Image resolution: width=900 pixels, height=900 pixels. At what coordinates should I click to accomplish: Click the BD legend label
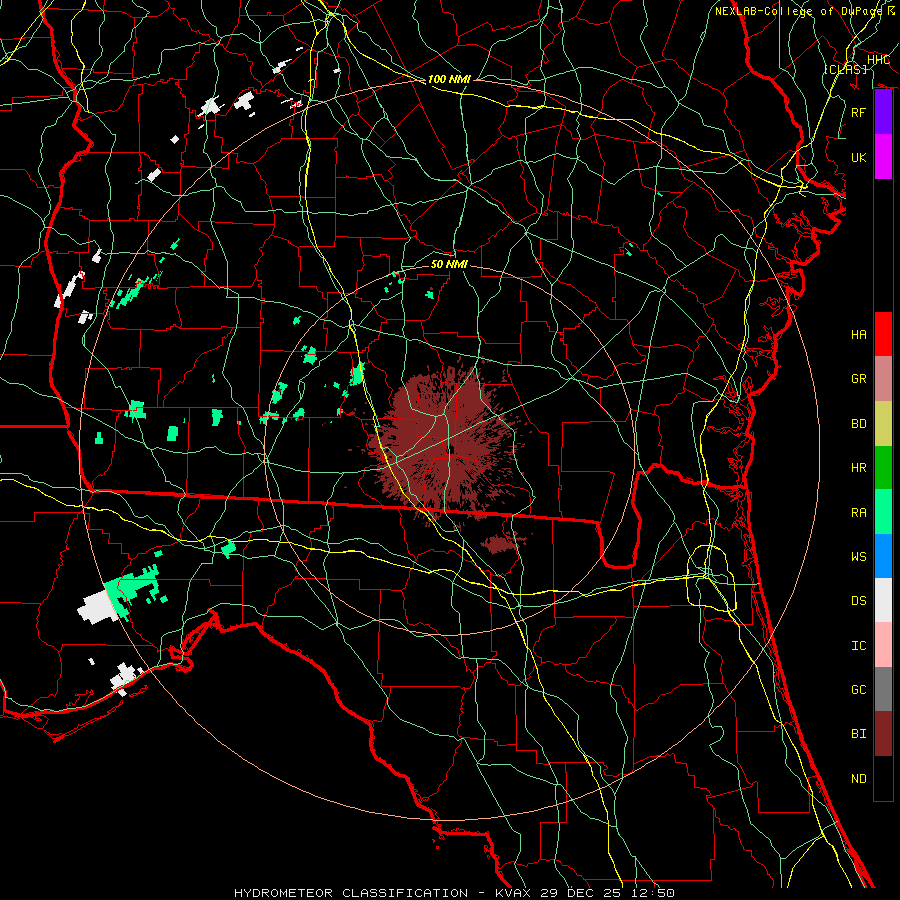point(858,423)
